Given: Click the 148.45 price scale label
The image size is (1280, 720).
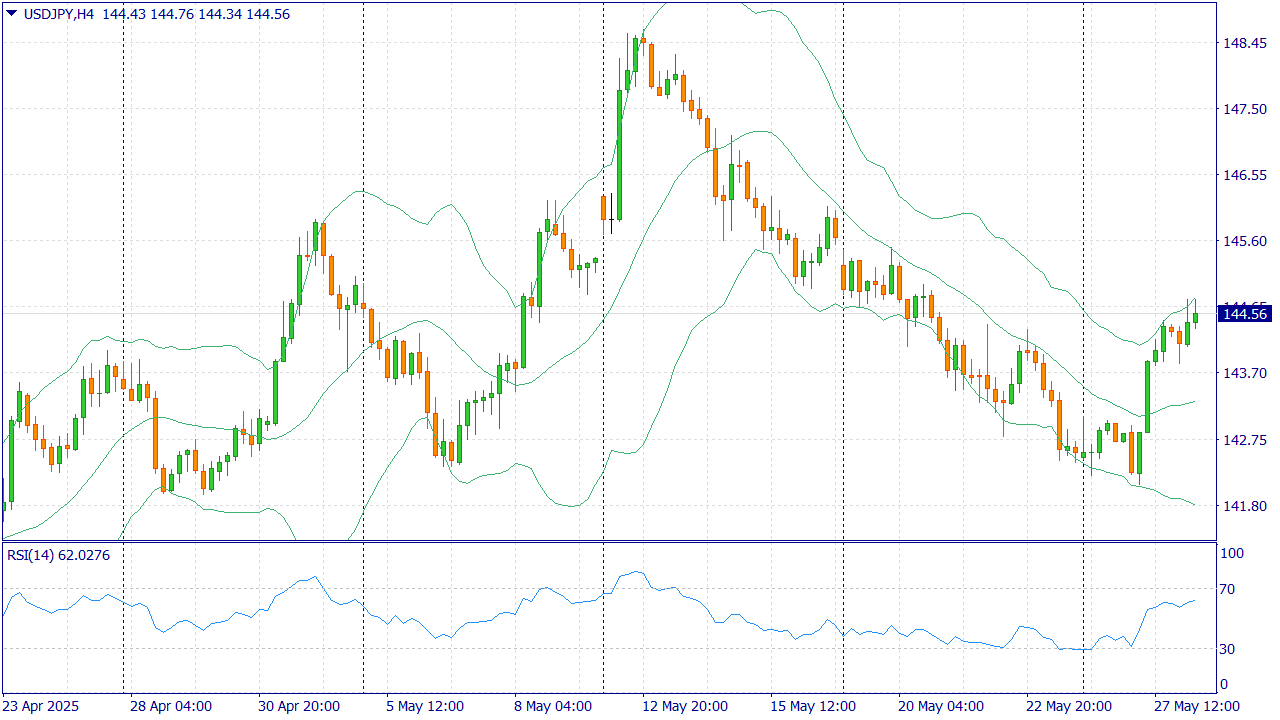Looking at the screenshot, I should point(1244,43).
